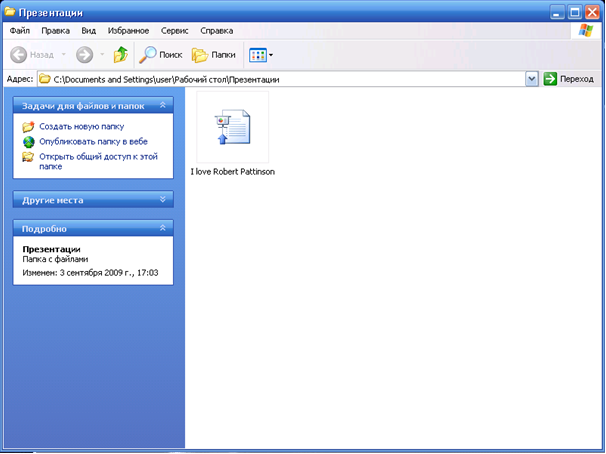Expand the address bar dropdown
Viewport: 606px width, 454px height.
tap(532, 79)
